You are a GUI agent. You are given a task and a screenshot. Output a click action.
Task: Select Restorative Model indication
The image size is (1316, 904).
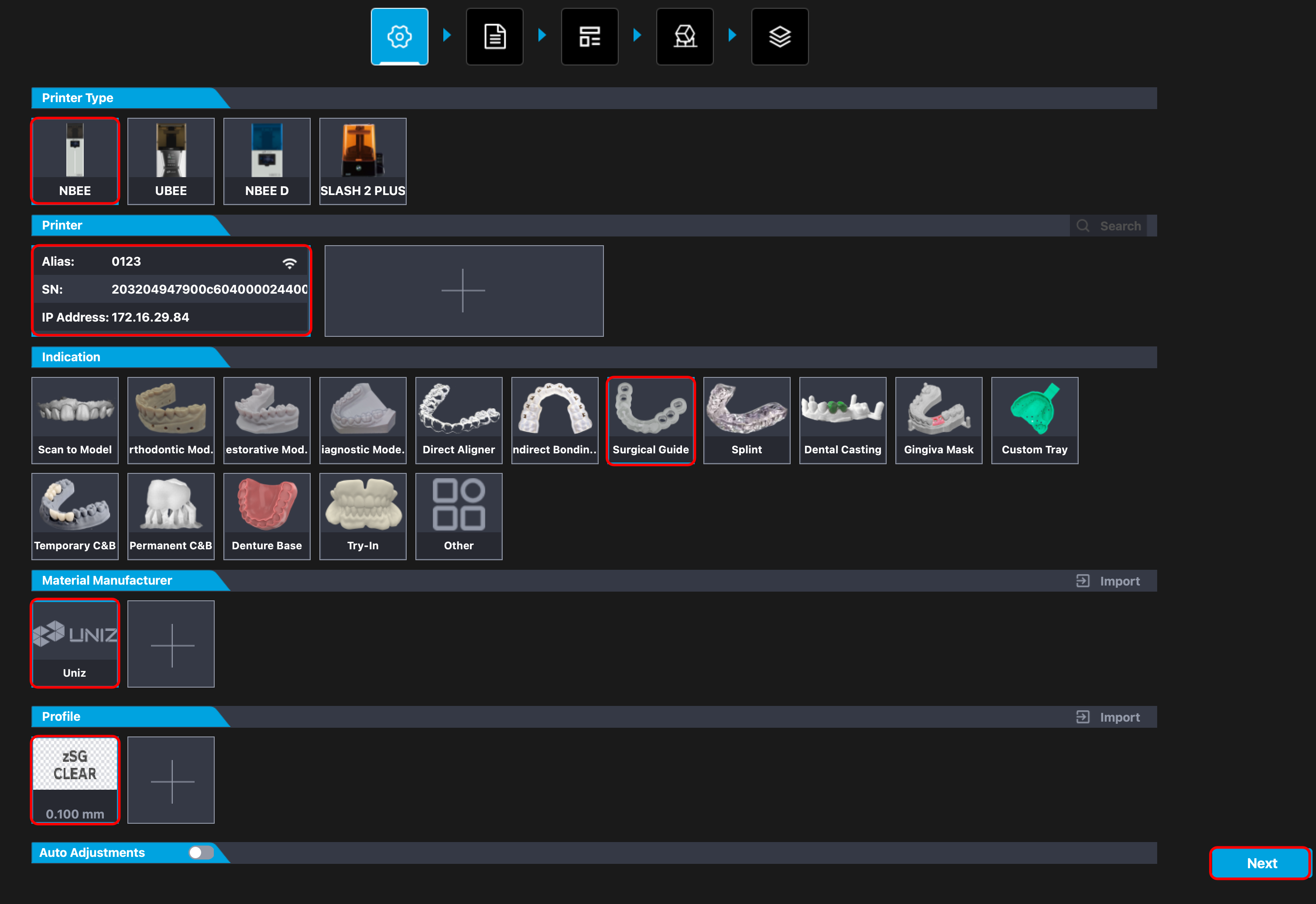tap(267, 420)
